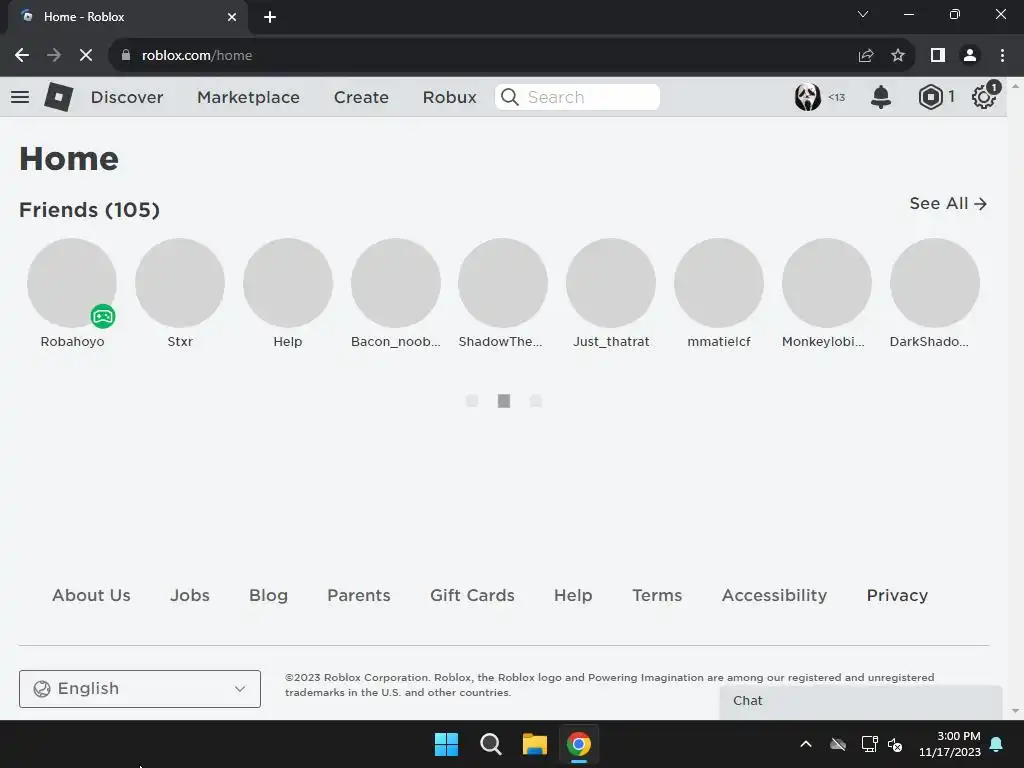
Task: Click the search magnifier icon
Action: coord(510,97)
